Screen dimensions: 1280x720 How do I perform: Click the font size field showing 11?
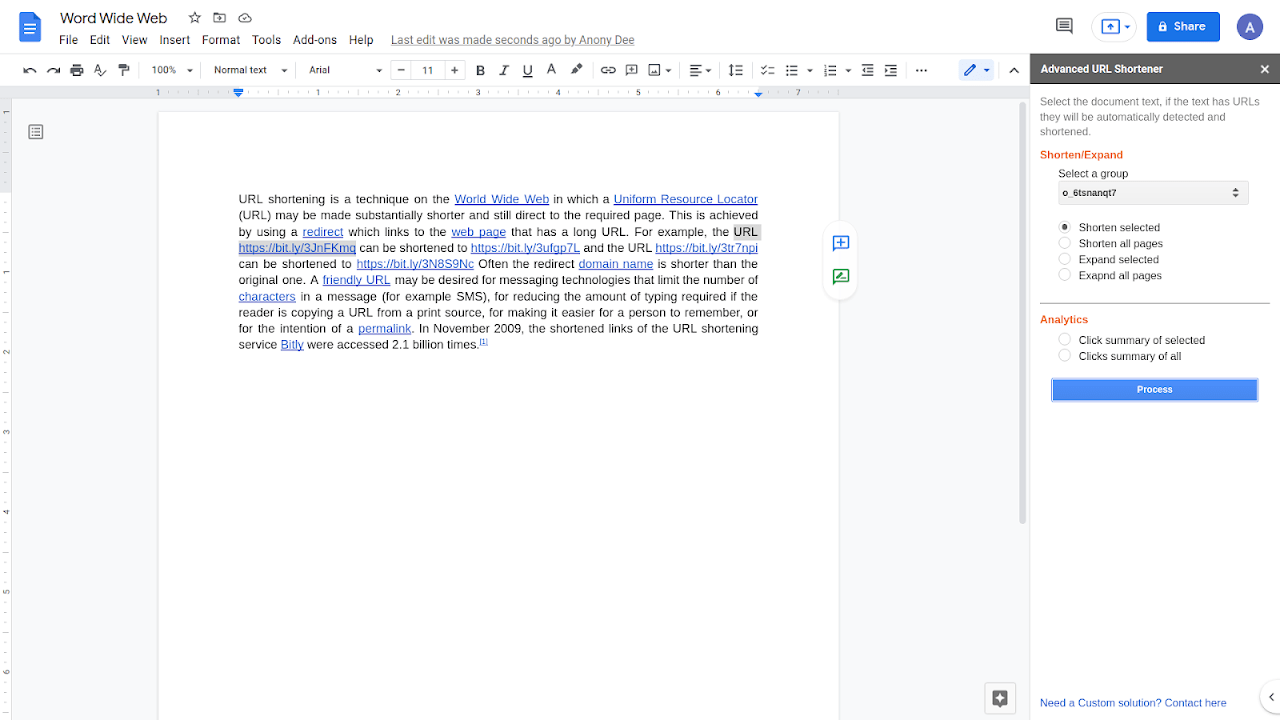click(x=428, y=70)
